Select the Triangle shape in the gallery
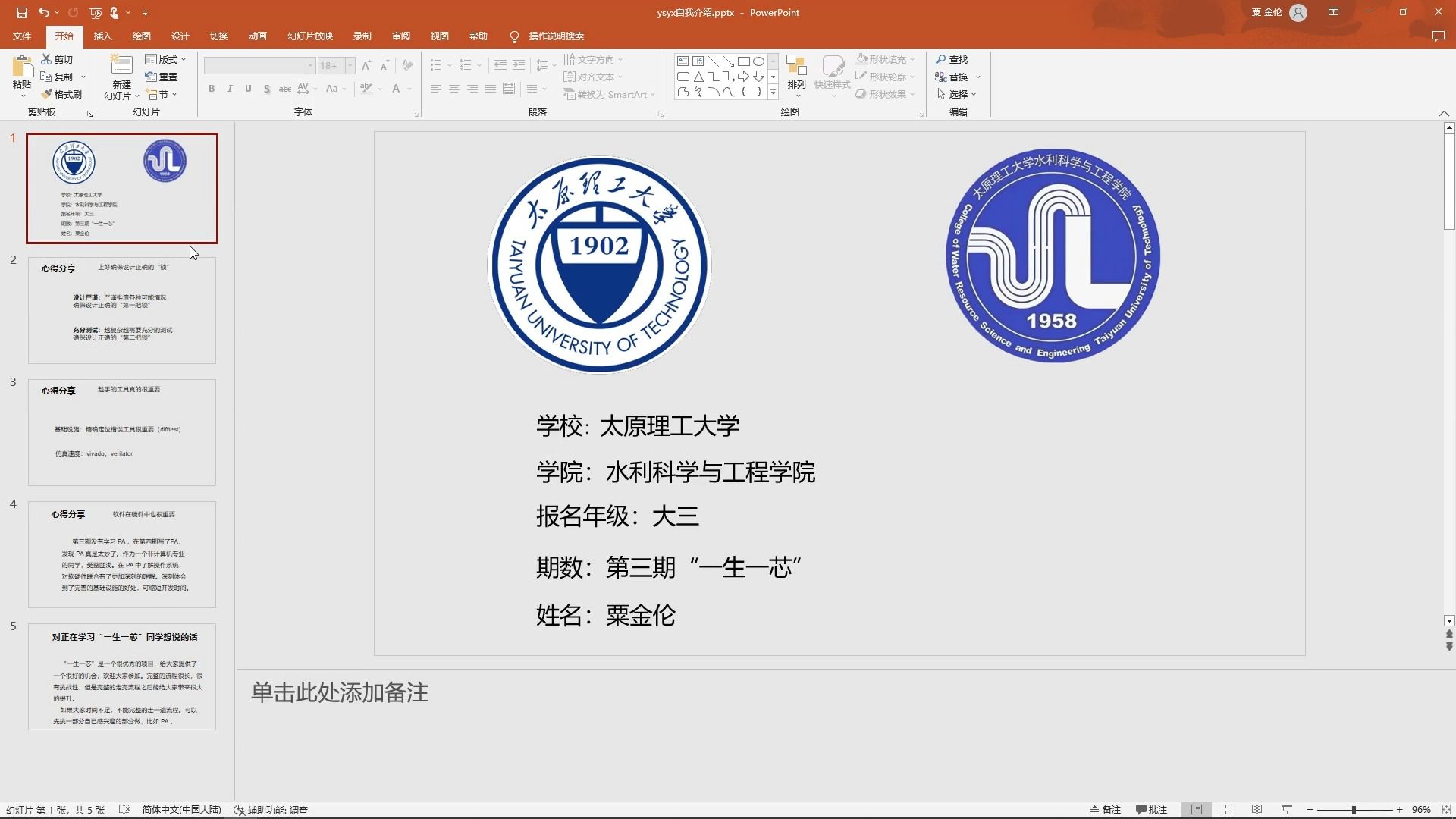Viewport: 1456px width, 819px height. point(698,77)
